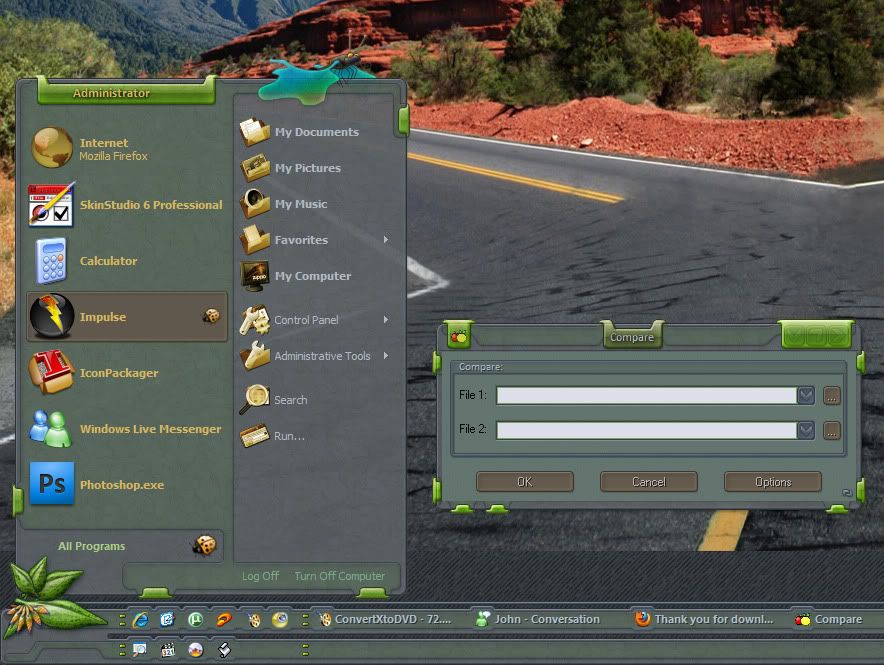
Task: Launch Calculator from the Start menu
Action: coord(127,261)
